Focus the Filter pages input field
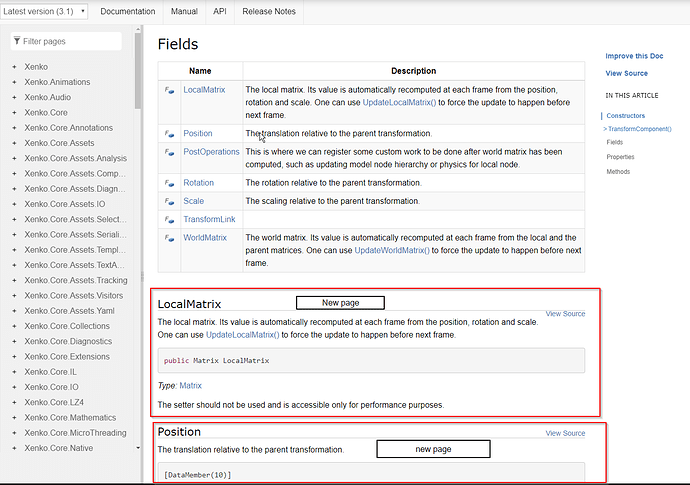 pyautogui.click(x=66, y=41)
